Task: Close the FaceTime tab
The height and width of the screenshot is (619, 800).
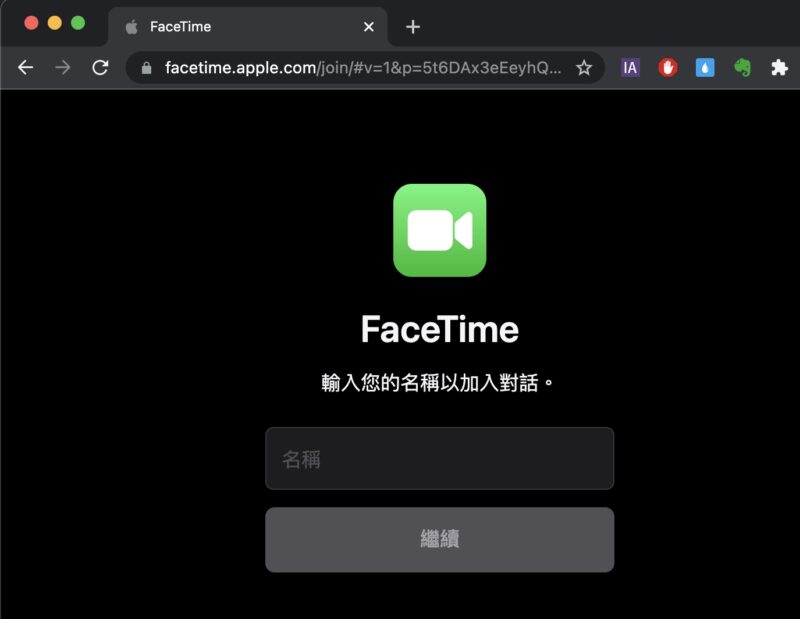Action: pyautogui.click(x=367, y=27)
